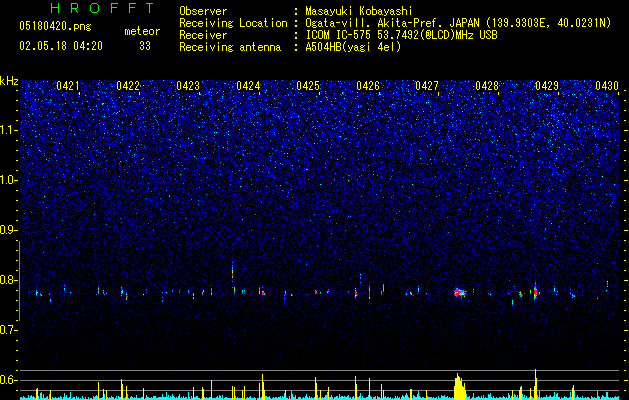Click observer name Masayuki Kobayashi
629x400 pixels.
tap(358, 11)
